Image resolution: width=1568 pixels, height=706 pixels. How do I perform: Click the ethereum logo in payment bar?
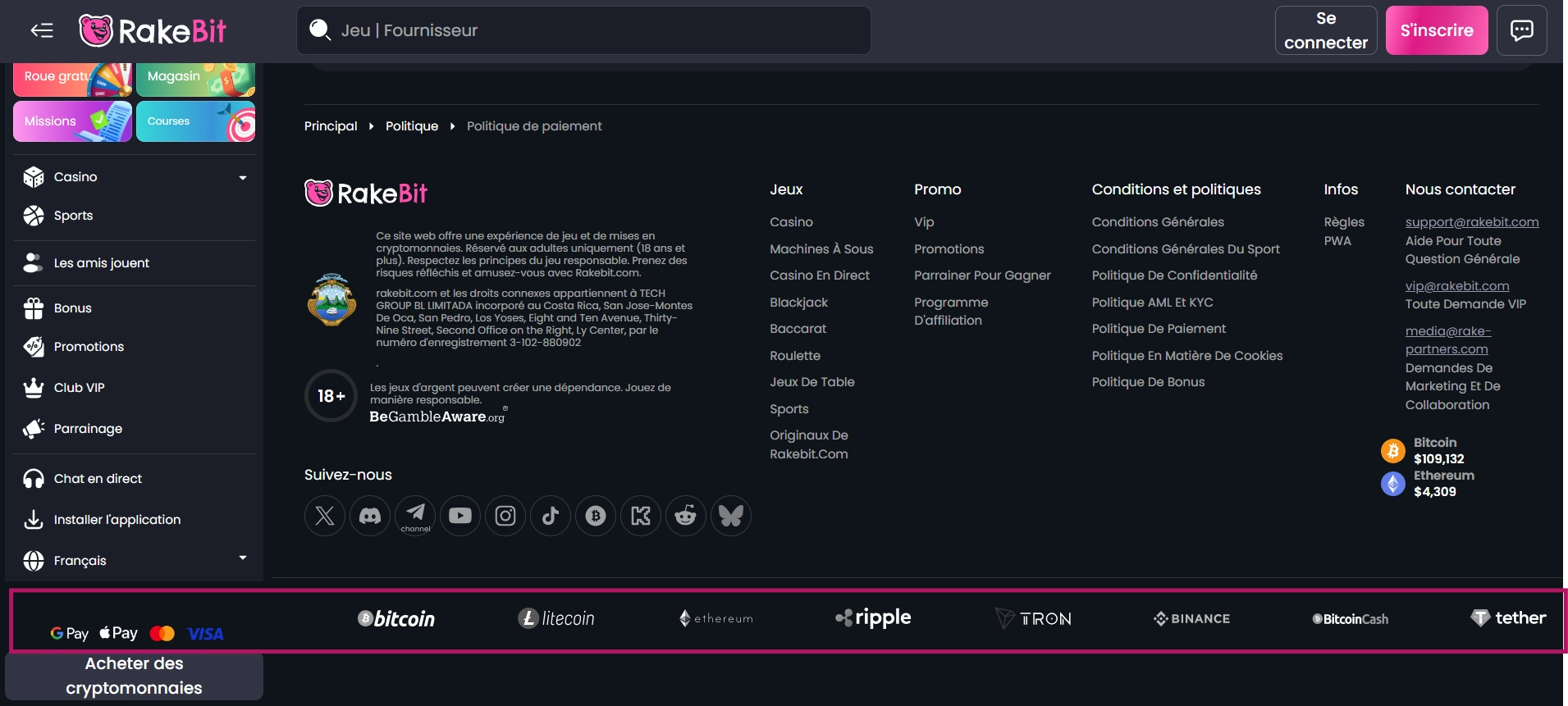coord(716,618)
